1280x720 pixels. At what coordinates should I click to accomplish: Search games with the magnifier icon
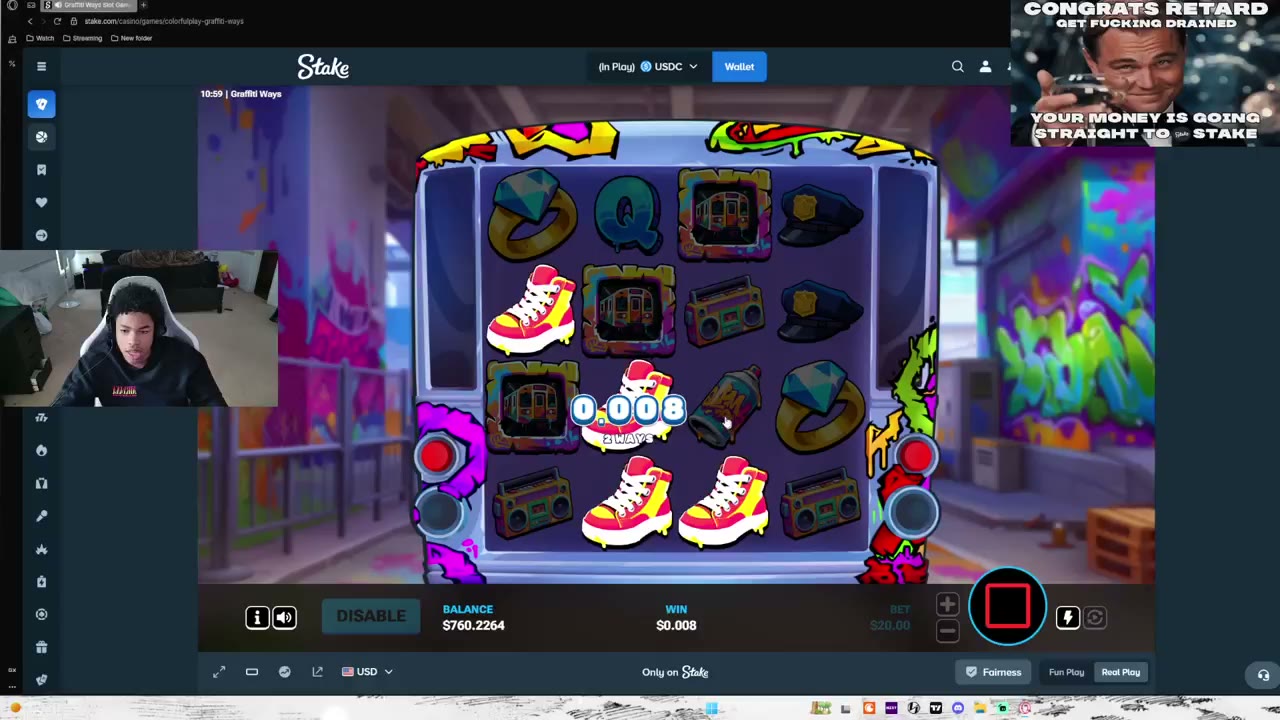[958, 67]
